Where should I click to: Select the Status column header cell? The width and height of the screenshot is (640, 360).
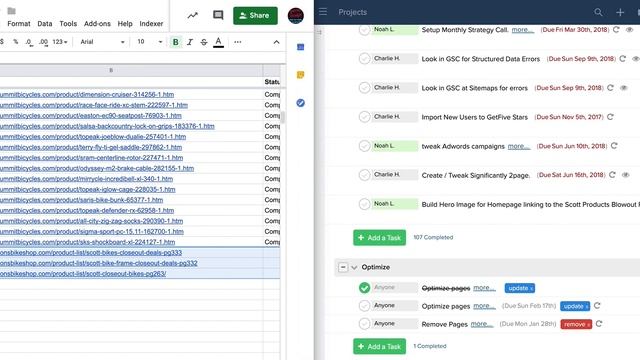[272, 82]
